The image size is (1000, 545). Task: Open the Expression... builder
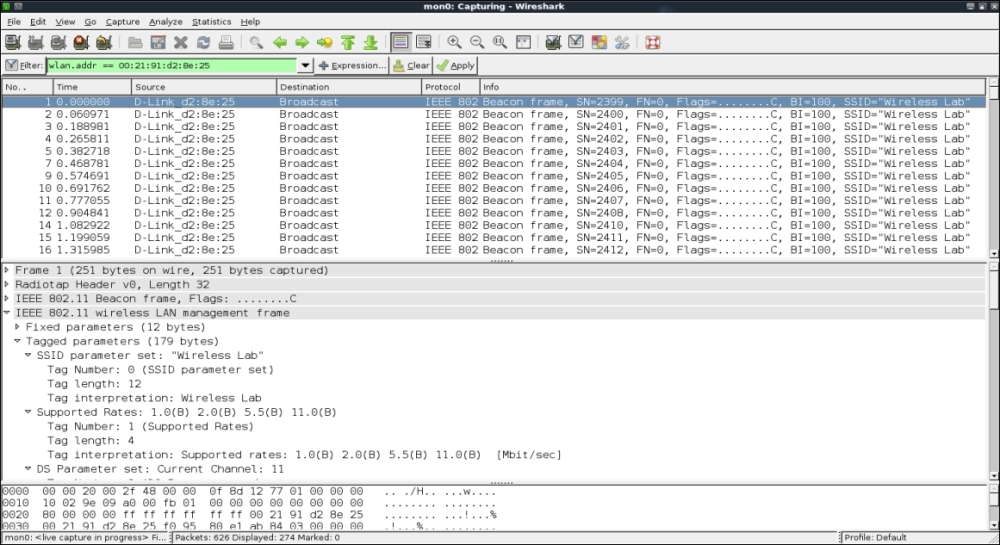click(352, 66)
